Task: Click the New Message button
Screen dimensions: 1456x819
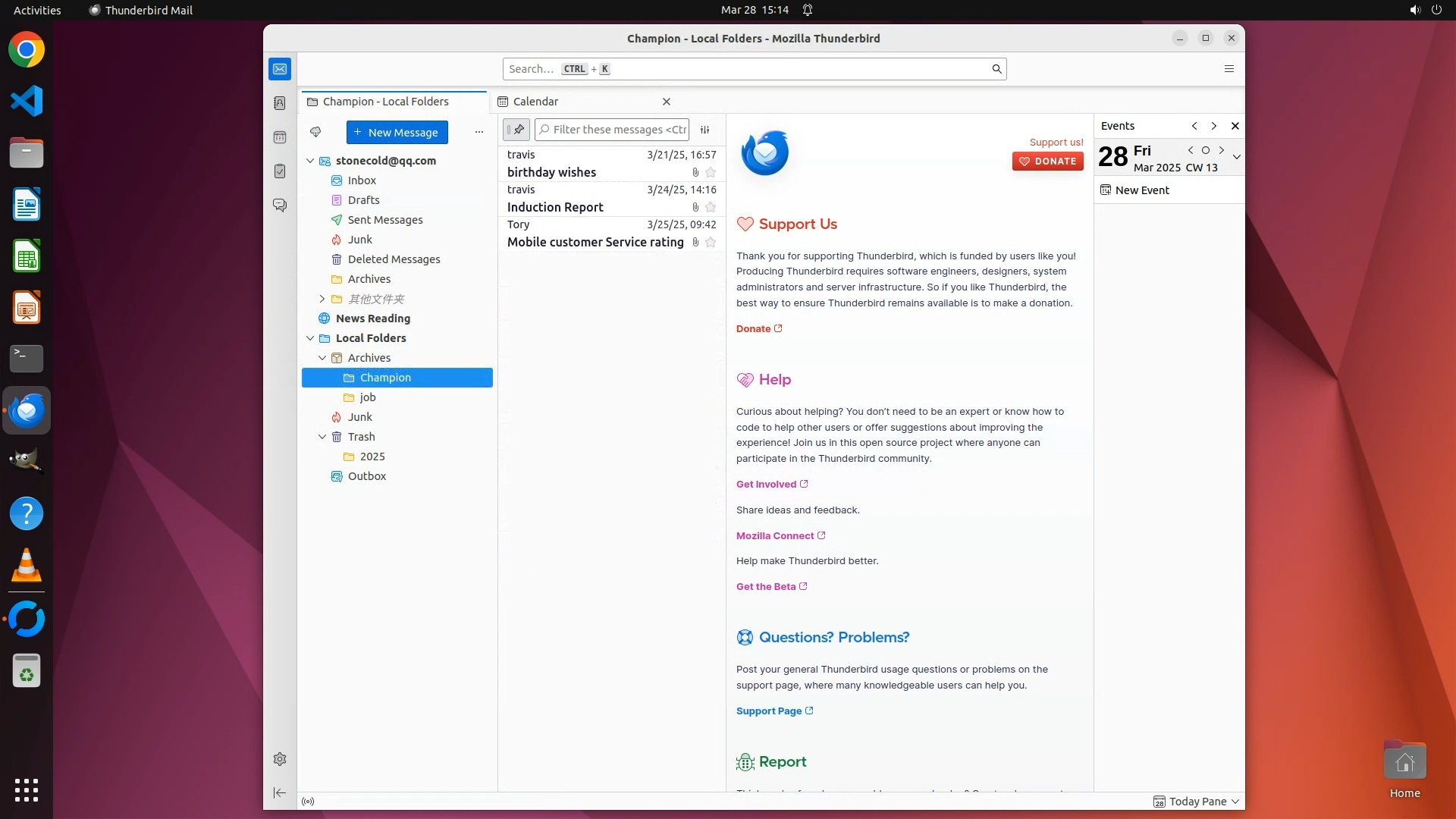Action: point(397,132)
